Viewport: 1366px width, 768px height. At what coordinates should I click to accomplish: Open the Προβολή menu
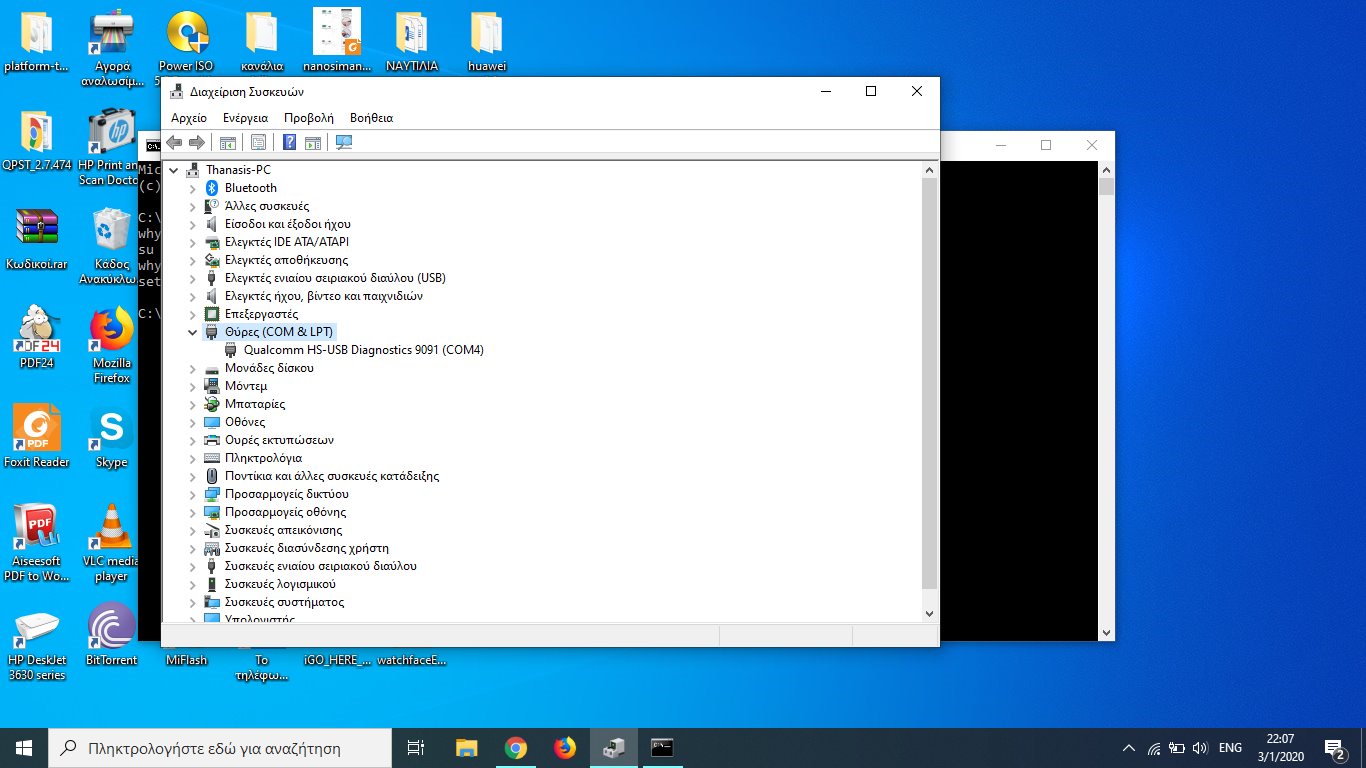308,118
